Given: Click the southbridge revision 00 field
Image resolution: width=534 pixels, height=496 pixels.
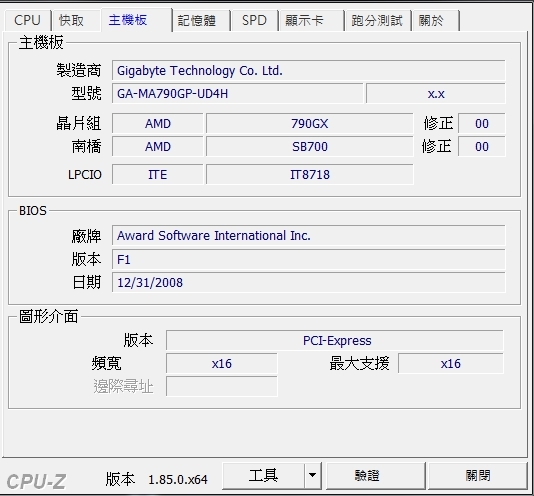Looking at the screenshot, I should coord(482,146).
